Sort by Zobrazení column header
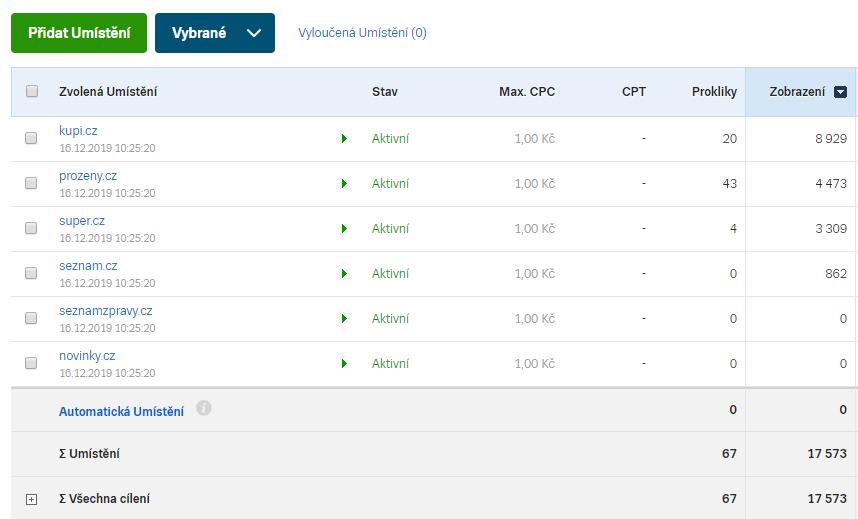858x519 pixels. 797,91
